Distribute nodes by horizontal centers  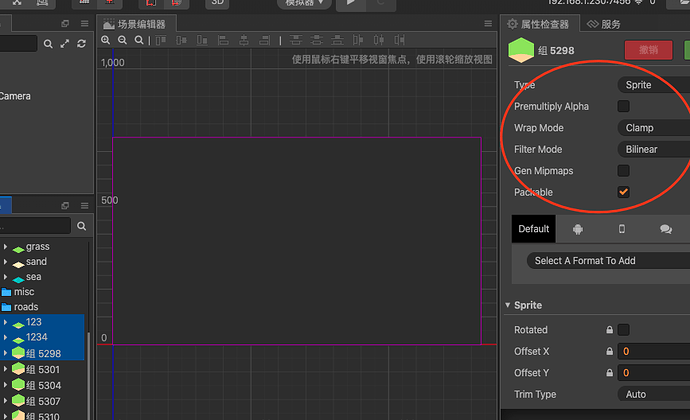(378, 41)
